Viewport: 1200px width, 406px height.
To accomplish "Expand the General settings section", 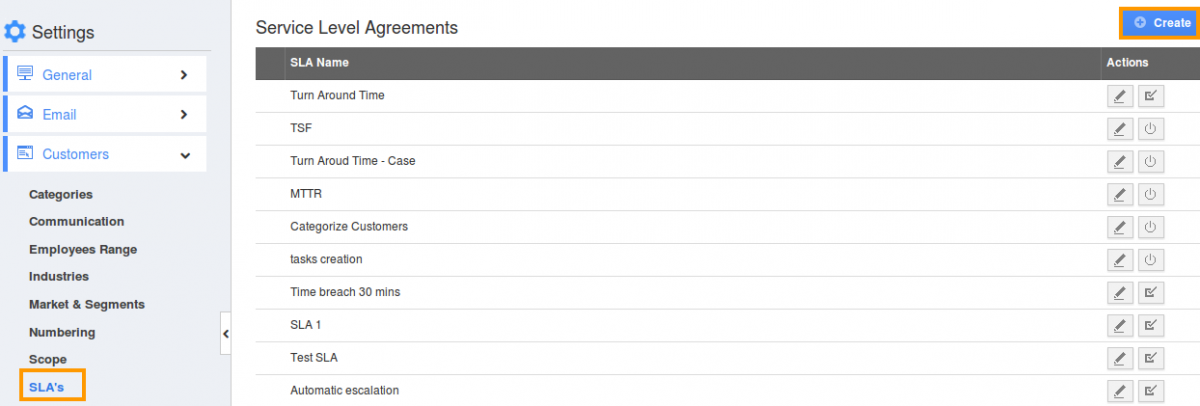I will click(106, 74).
